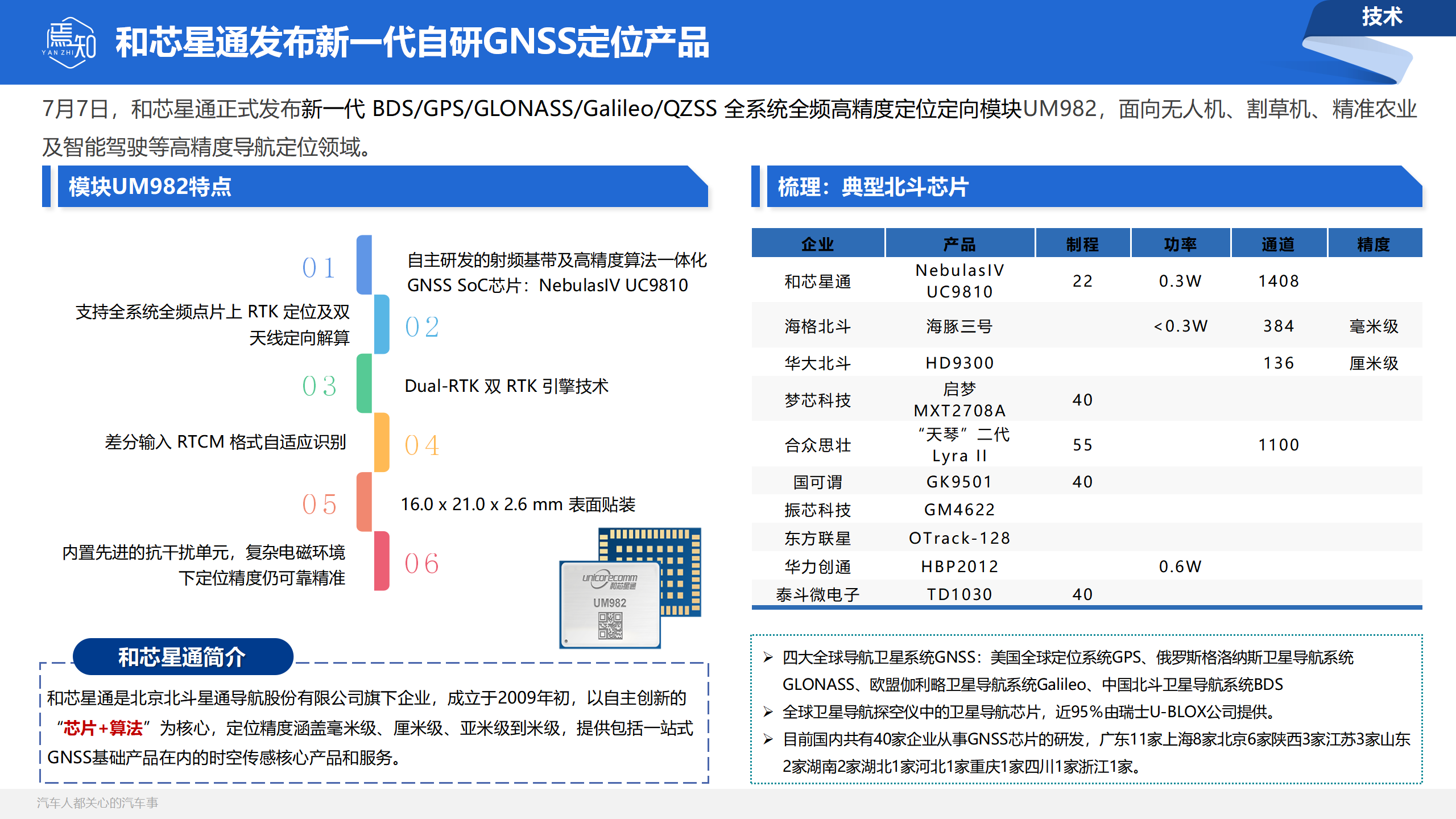Click the 制程 table column header
Image resolution: width=1456 pixels, height=819 pixels.
1082,244
